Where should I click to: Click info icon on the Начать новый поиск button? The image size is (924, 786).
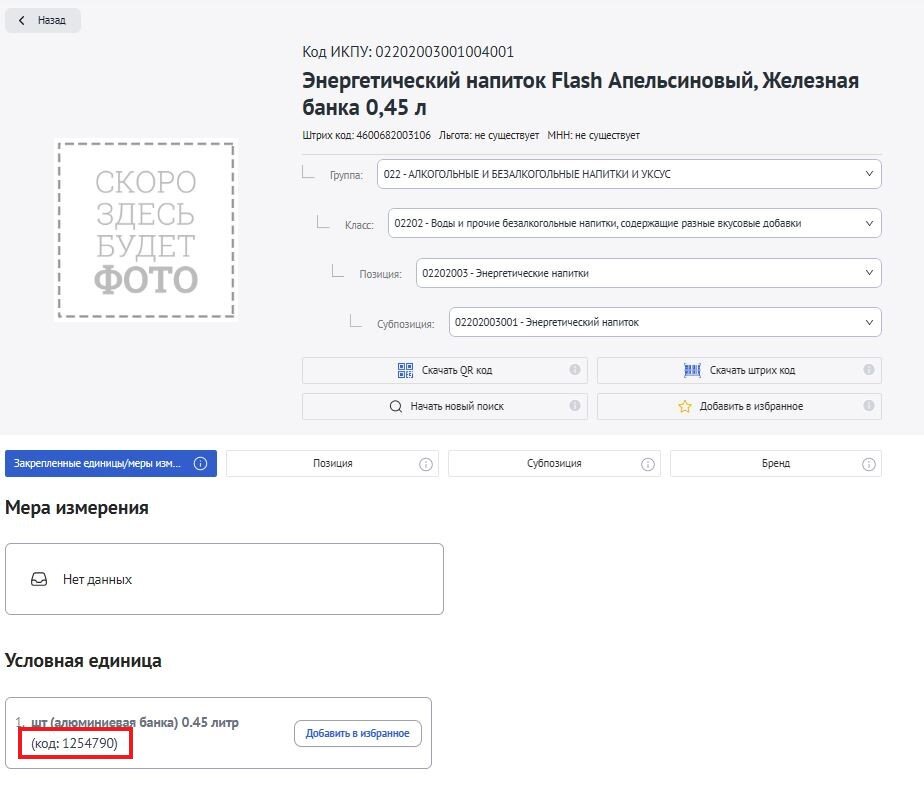[x=575, y=405]
